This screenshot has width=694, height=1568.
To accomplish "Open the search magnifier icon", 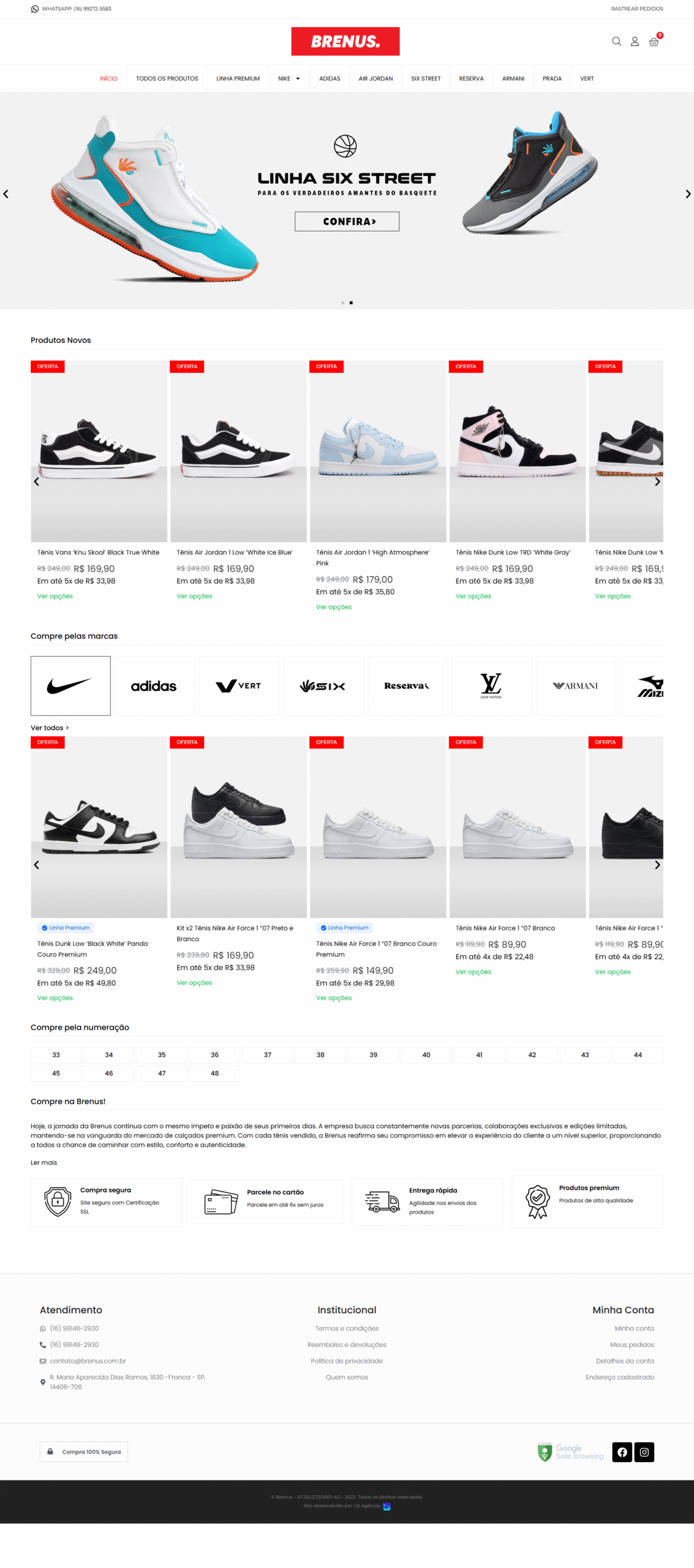I will [x=616, y=42].
